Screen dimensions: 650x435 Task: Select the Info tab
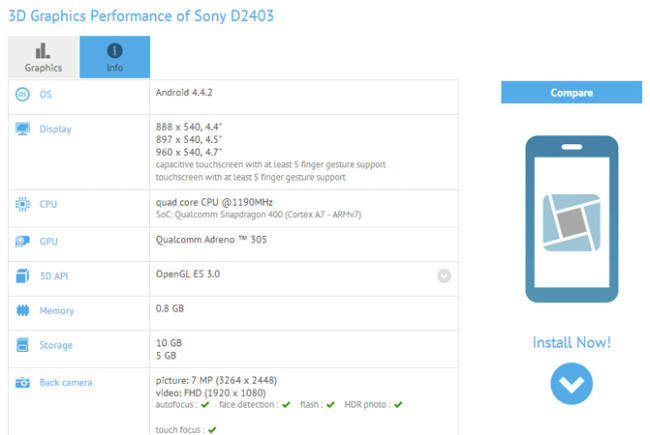click(115, 57)
